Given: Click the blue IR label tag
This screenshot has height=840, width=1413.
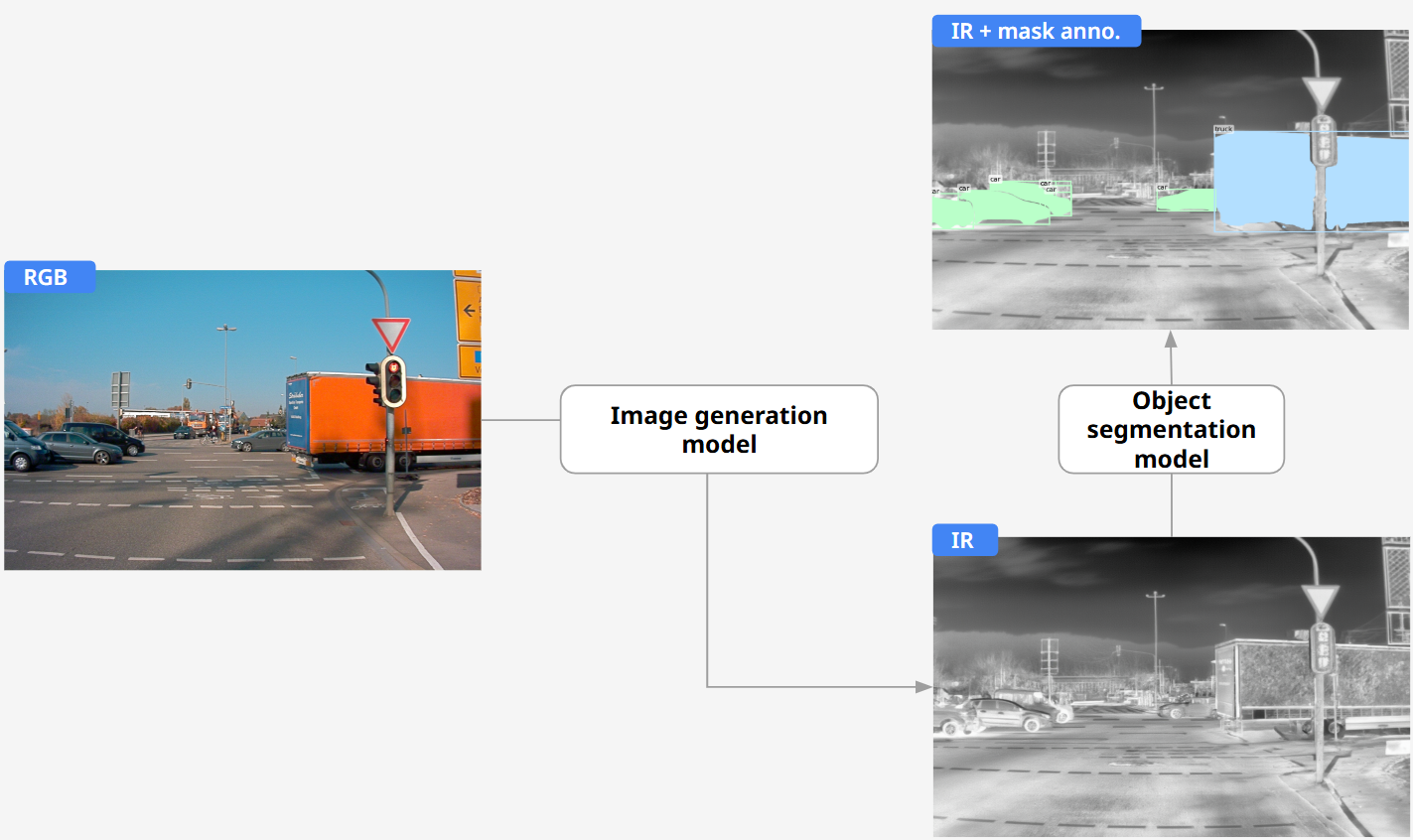Looking at the screenshot, I should [964, 540].
